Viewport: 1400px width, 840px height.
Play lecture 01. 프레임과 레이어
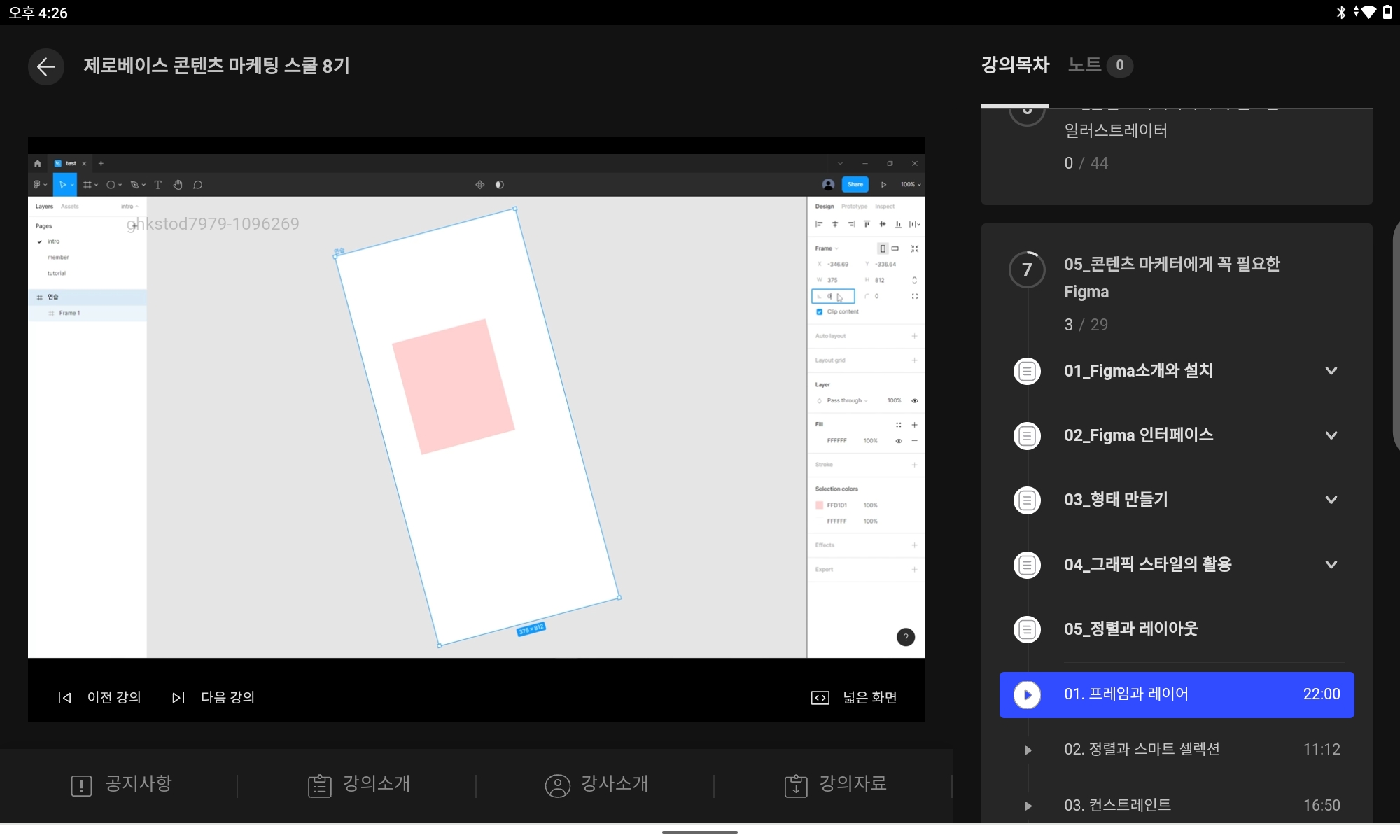1177,694
